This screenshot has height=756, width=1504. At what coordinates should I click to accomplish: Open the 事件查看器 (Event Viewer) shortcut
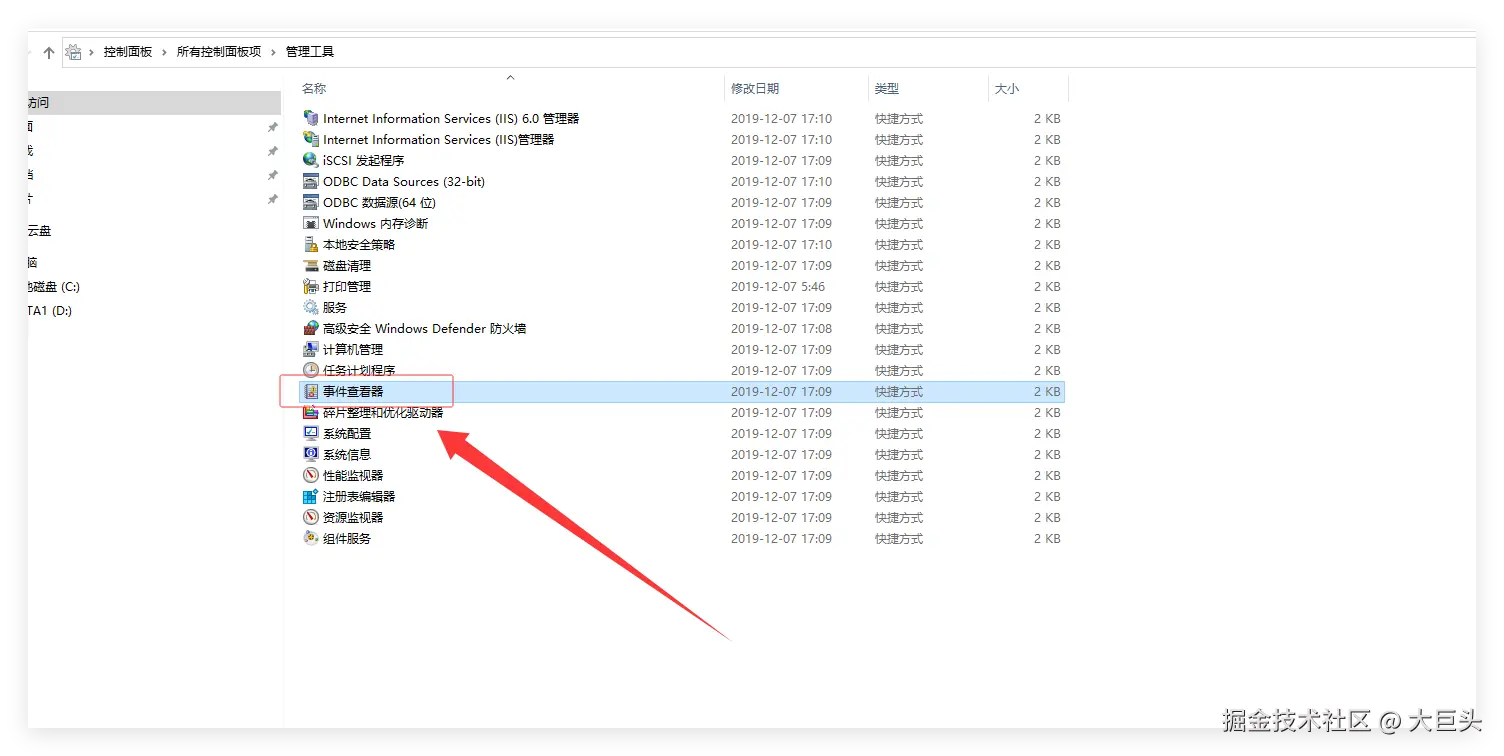click(355, 391)
